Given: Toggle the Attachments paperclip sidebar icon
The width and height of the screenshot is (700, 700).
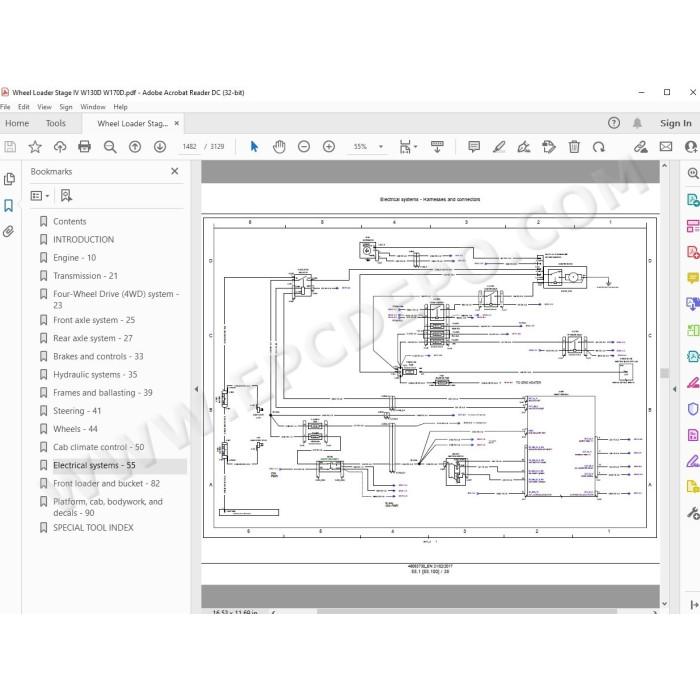Looking at the screenshot, I should click(x=8, y=231).
